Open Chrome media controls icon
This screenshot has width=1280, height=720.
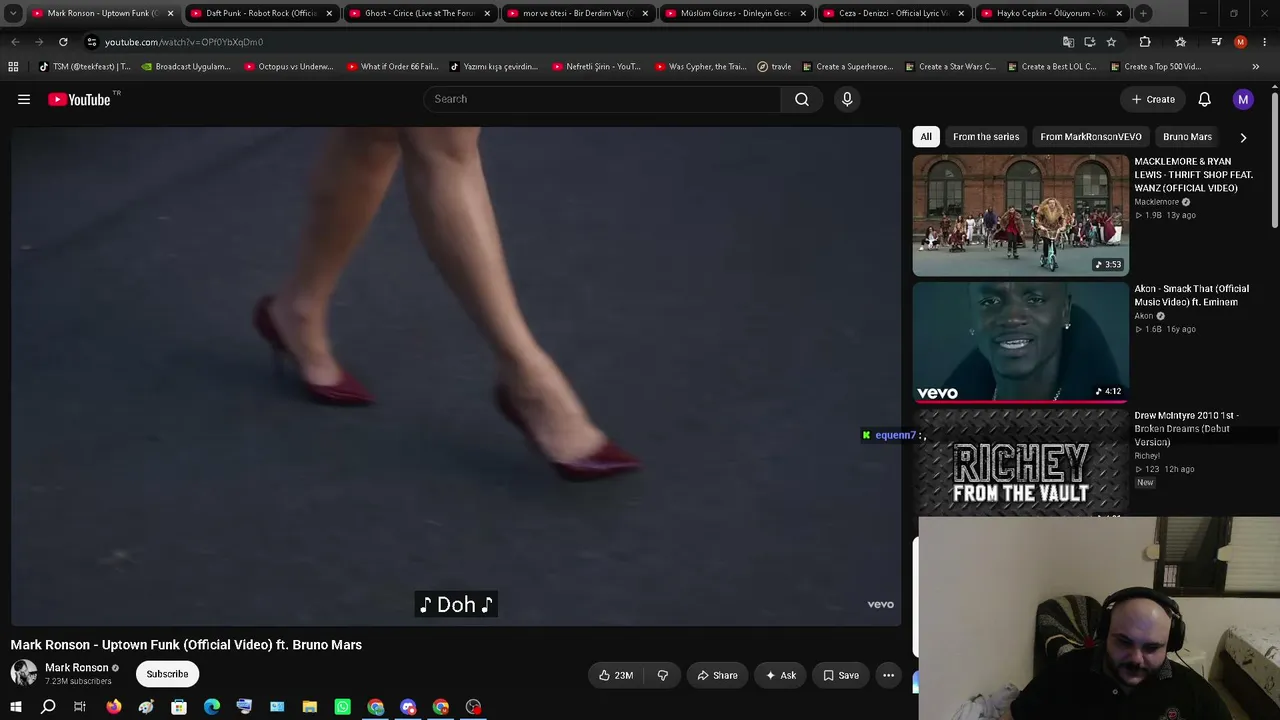[1216, 42]
